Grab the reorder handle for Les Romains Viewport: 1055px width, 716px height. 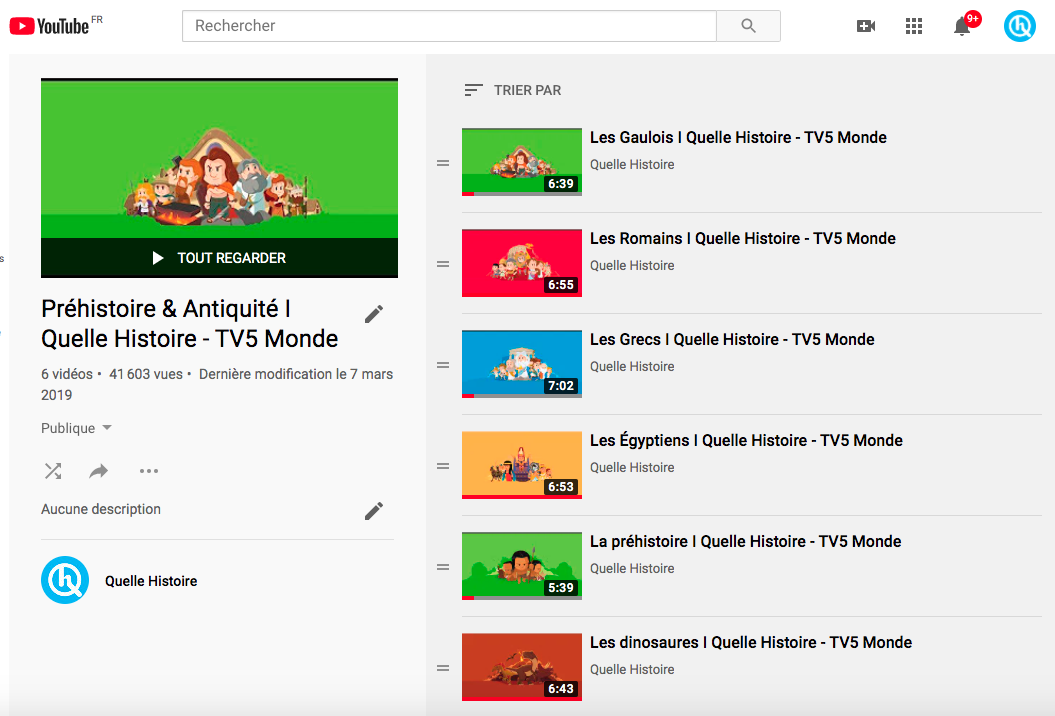click(x=443, y=264)
